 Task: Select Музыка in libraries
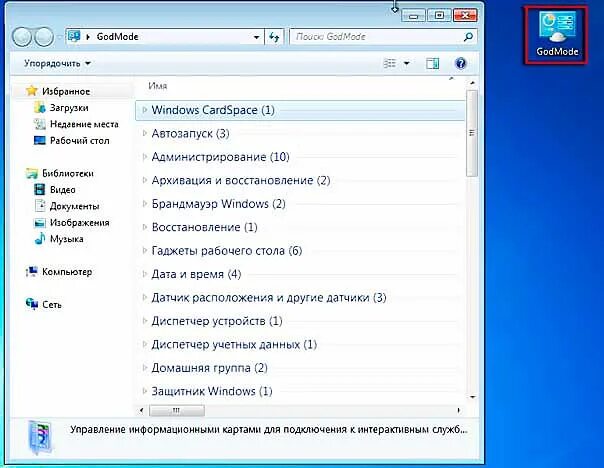pyautogui.click(x=66, y=239)
